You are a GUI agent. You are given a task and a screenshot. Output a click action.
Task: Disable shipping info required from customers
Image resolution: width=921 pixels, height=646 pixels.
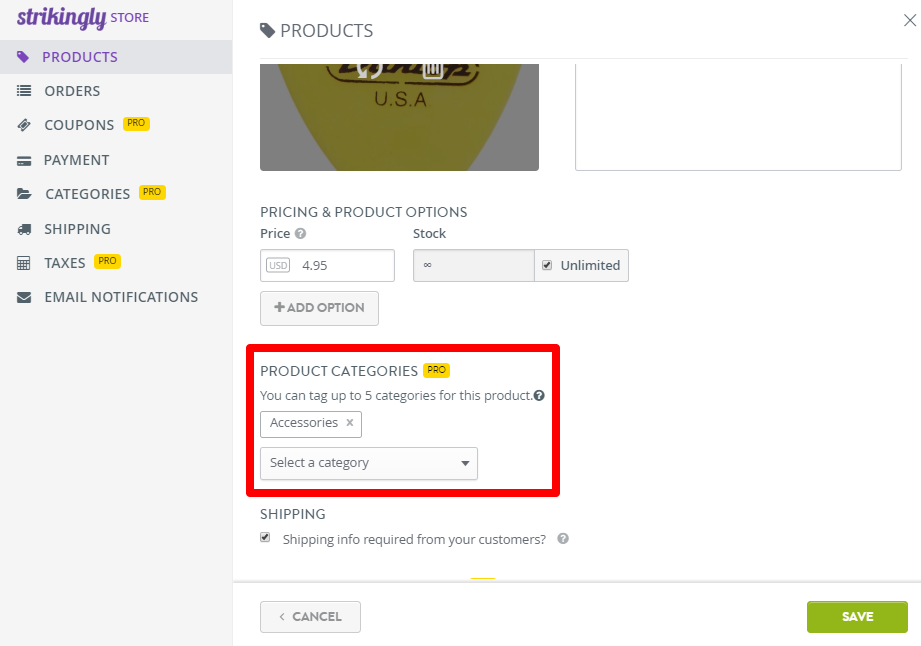tap(265, 537)
